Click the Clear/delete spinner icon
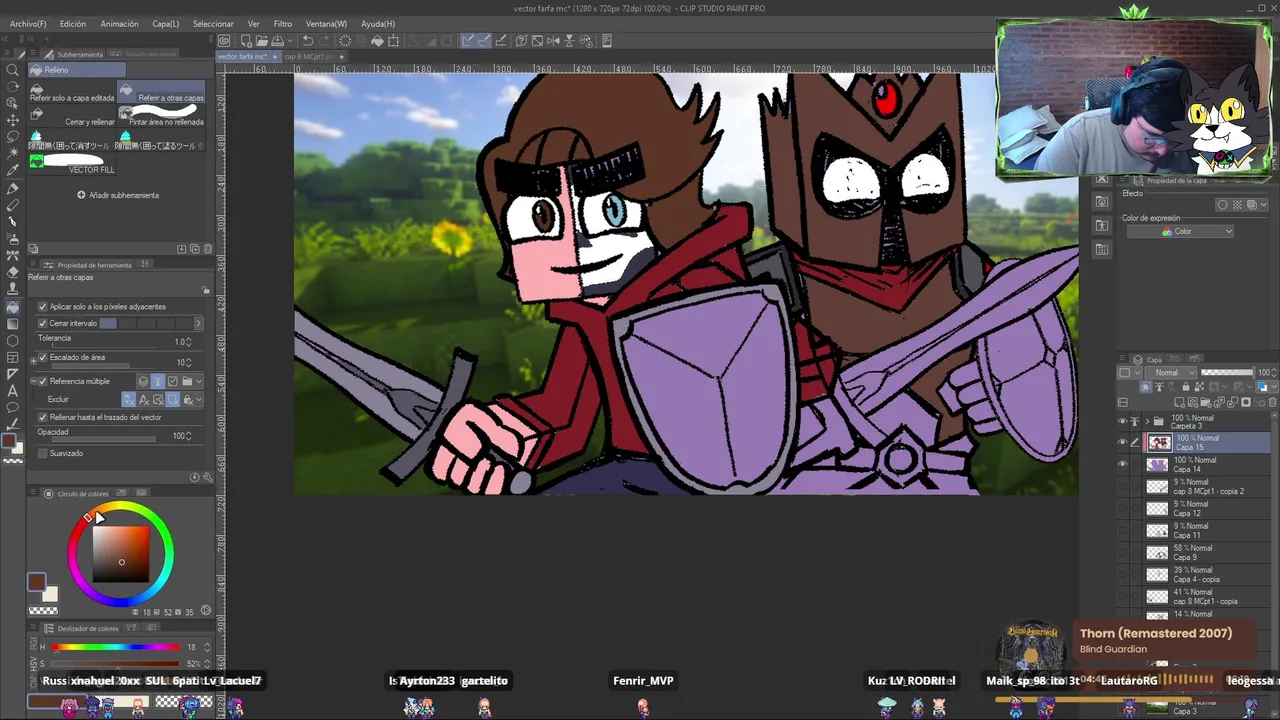1280x720 pixels. pyautogui.click(x=345, y=41)
